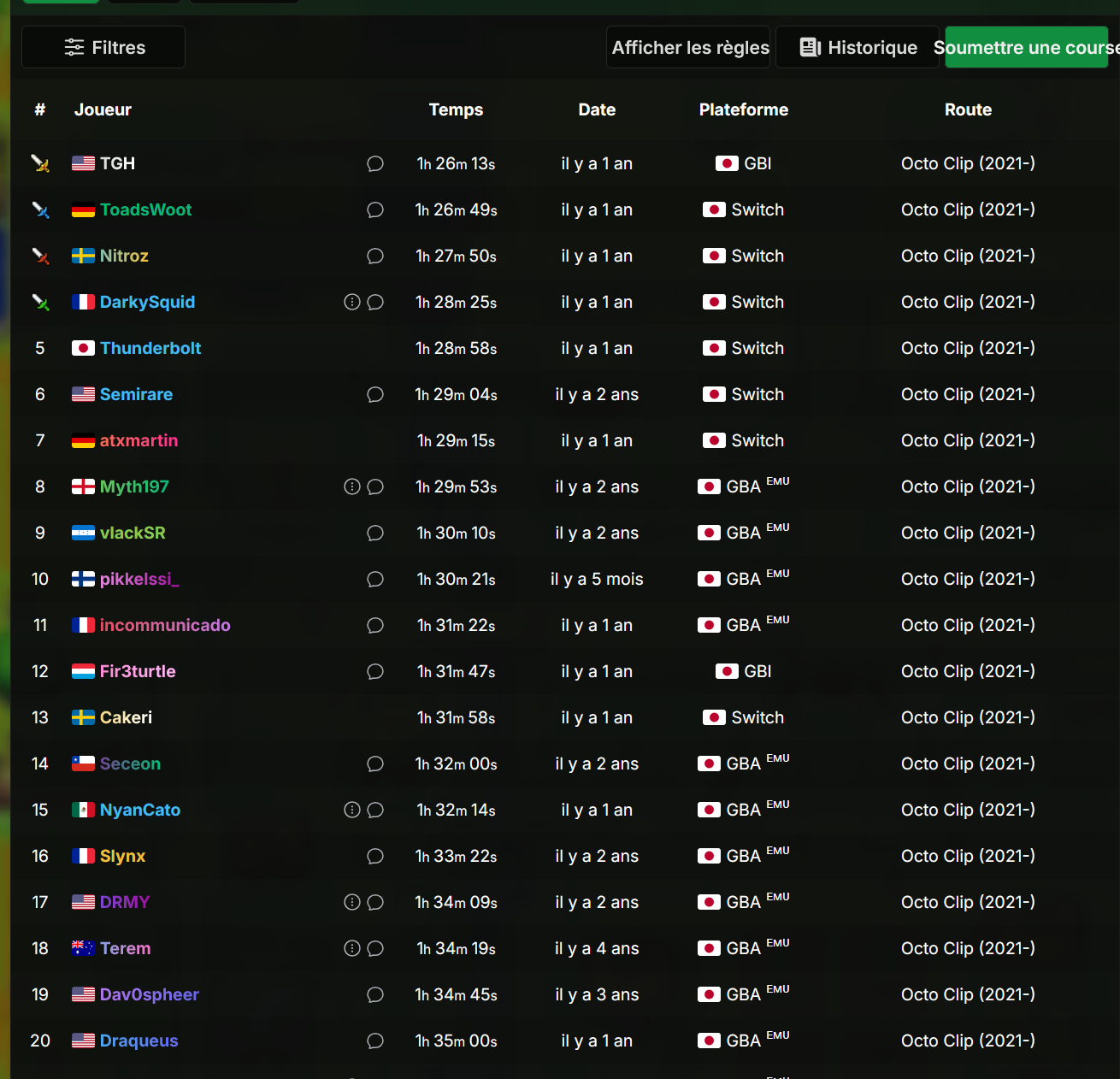This screenshot has height=1079, width=1120.
Task: Open incommunicado's player profile
Action: click(x=165, y=625)
